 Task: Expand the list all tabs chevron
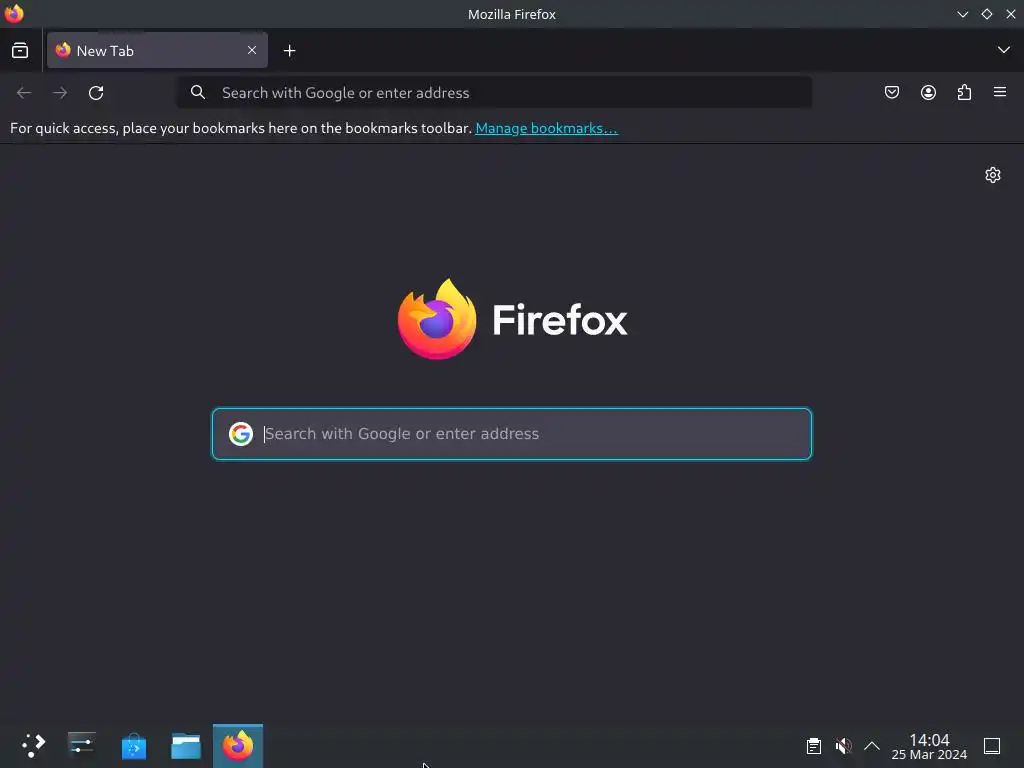coord(1003,50)
